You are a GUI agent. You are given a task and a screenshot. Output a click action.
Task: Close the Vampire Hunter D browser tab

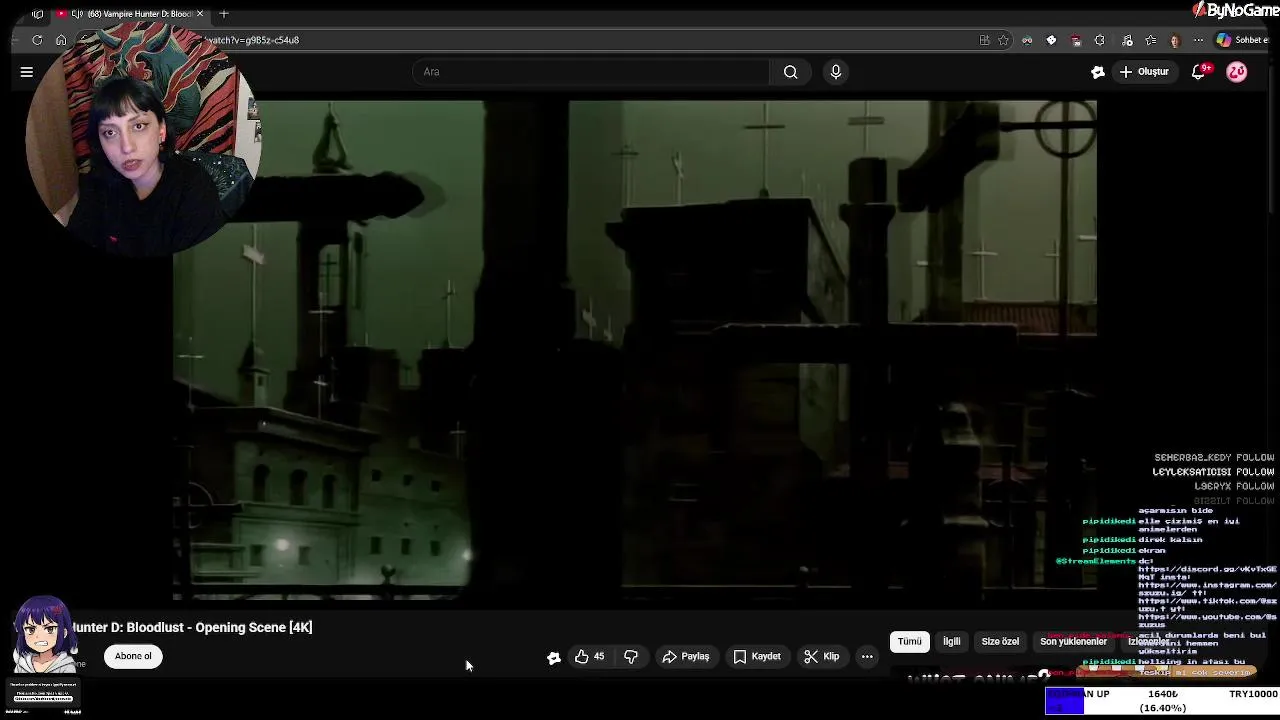[x=200, y=14]
